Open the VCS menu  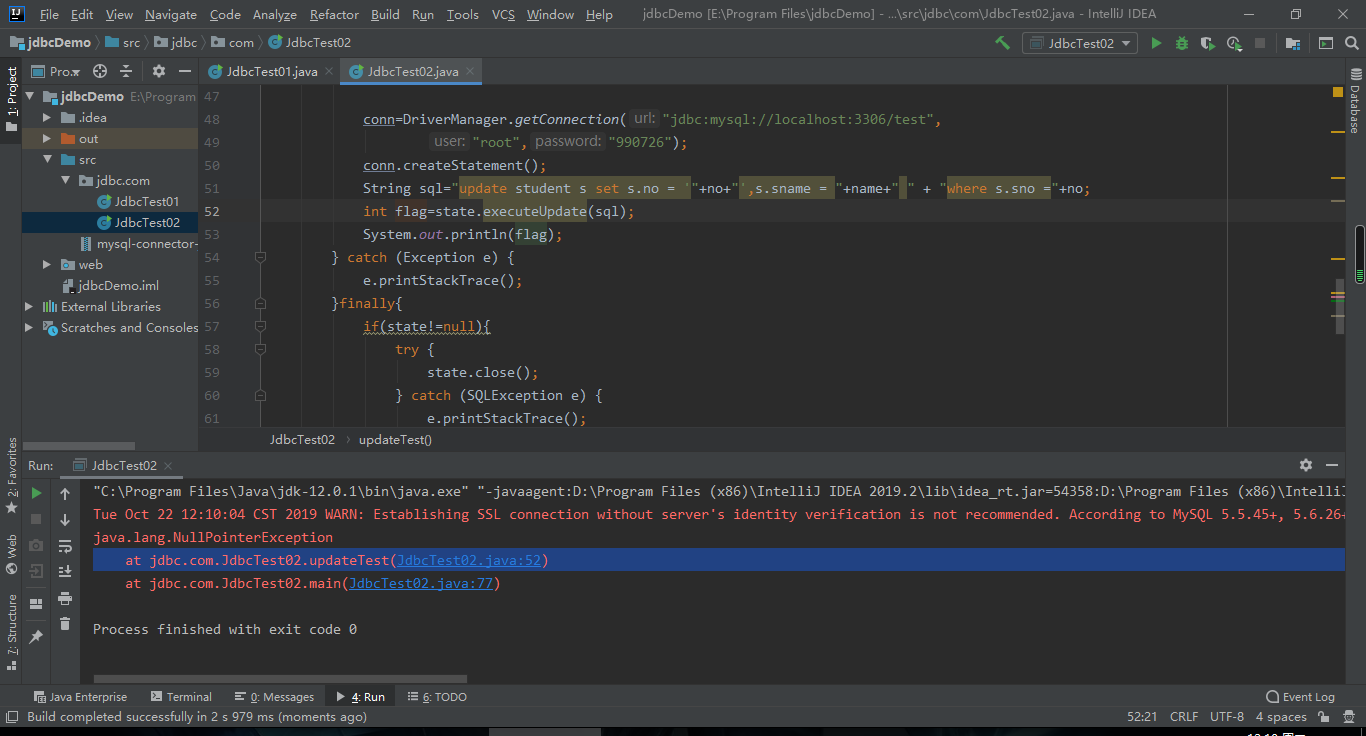click(x=503, y=15)
